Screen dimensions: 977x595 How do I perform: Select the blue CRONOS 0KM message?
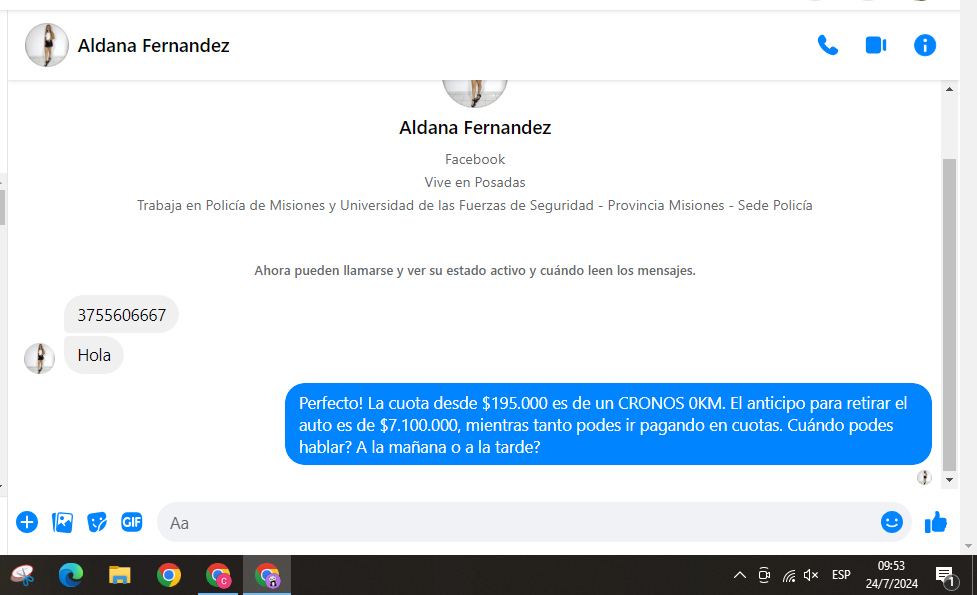(608, 424)
